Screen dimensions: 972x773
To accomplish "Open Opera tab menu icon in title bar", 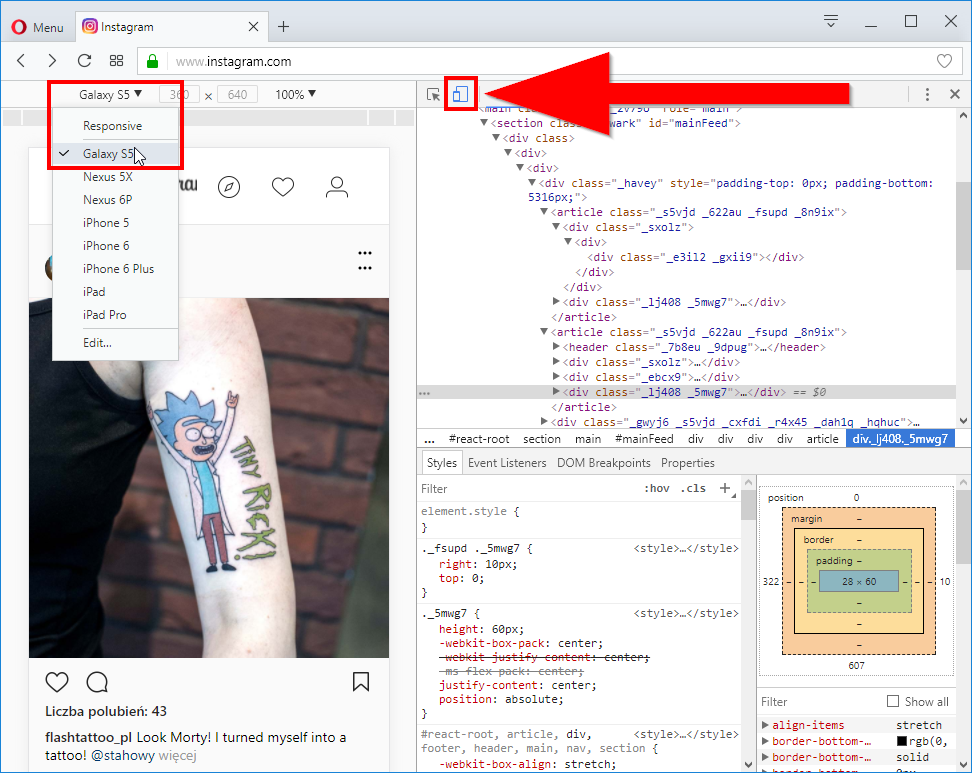I will click(x=831, y=21).
